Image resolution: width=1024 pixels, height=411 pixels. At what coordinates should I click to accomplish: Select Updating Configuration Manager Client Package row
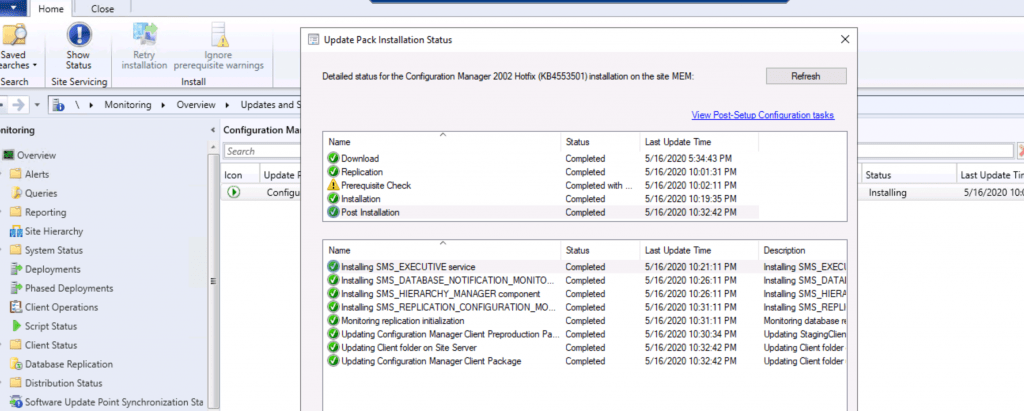586,361
